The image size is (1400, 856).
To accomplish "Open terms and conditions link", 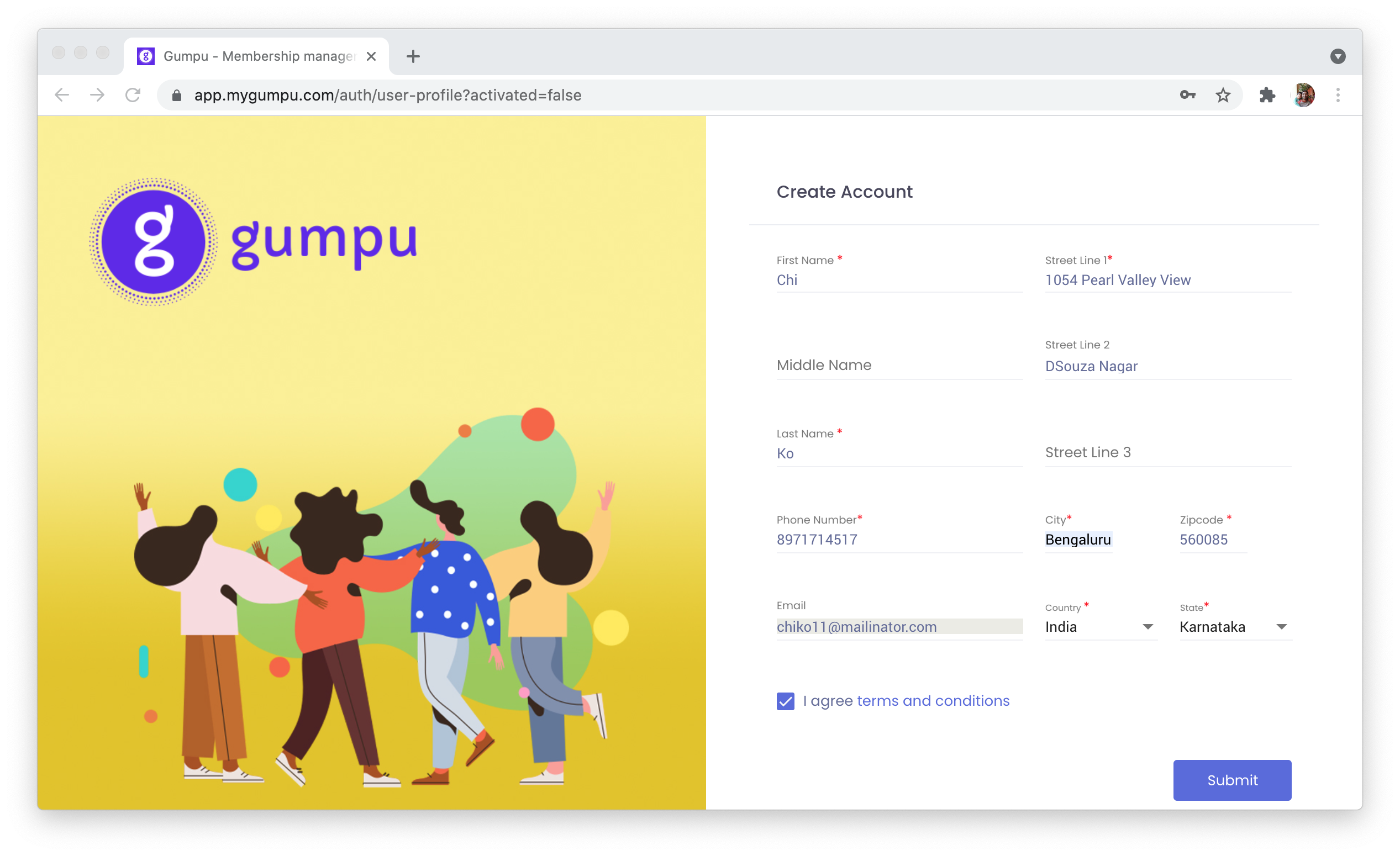I will click(933, 701).
